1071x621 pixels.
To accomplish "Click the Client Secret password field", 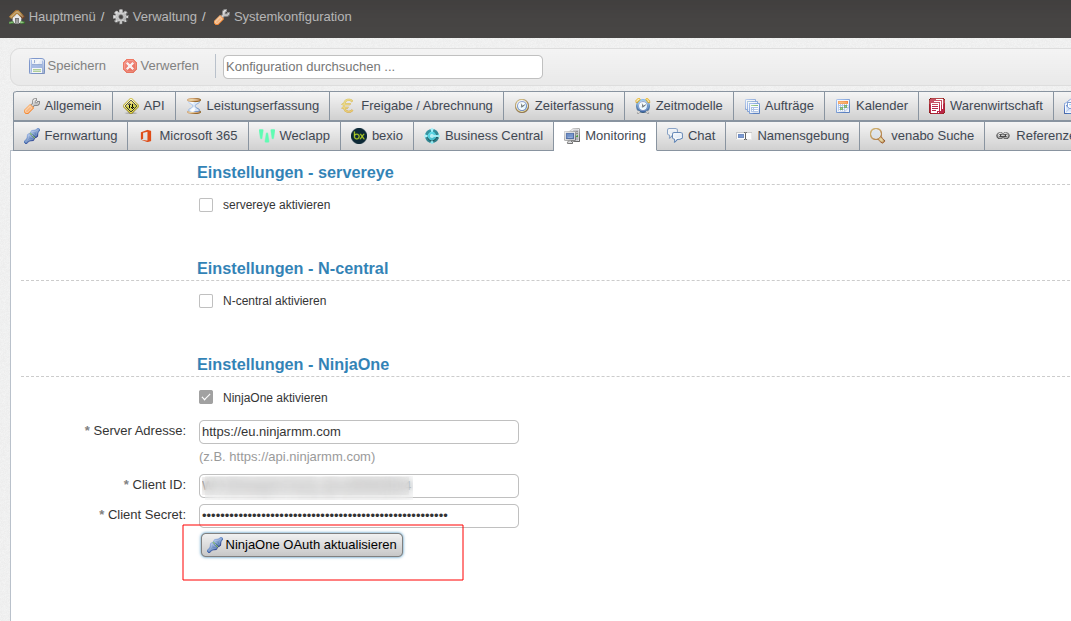I will pos(359,516).
